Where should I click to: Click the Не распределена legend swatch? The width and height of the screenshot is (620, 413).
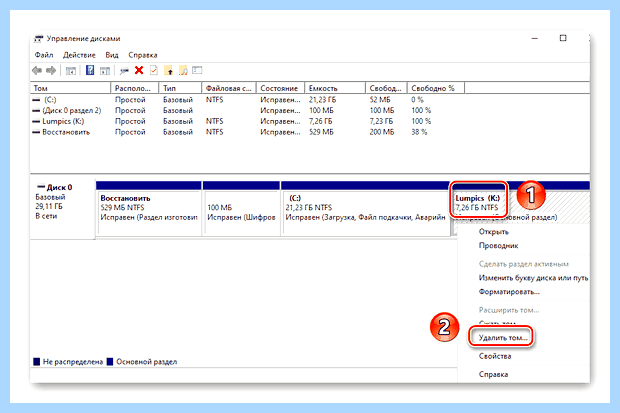click(36, 362)
